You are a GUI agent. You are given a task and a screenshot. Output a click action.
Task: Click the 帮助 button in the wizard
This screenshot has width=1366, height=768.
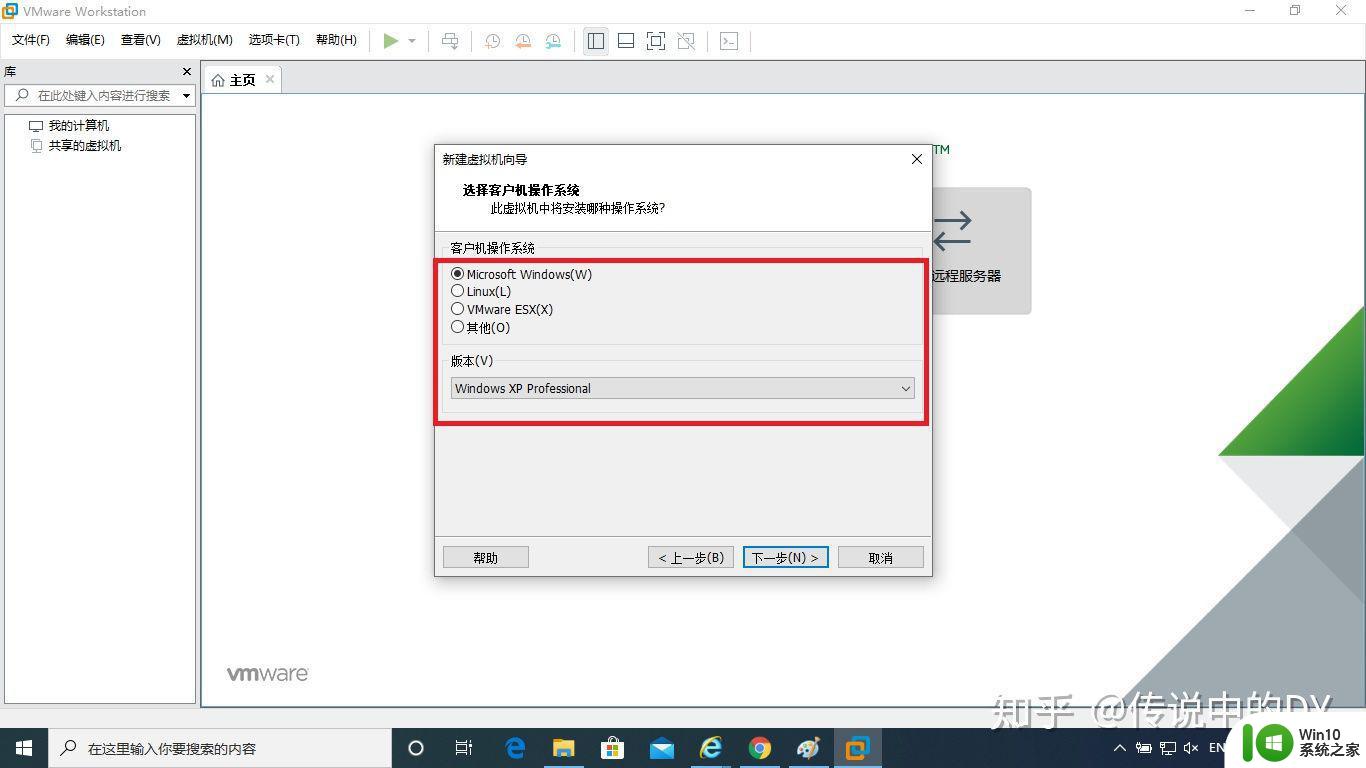click(486, 557)
